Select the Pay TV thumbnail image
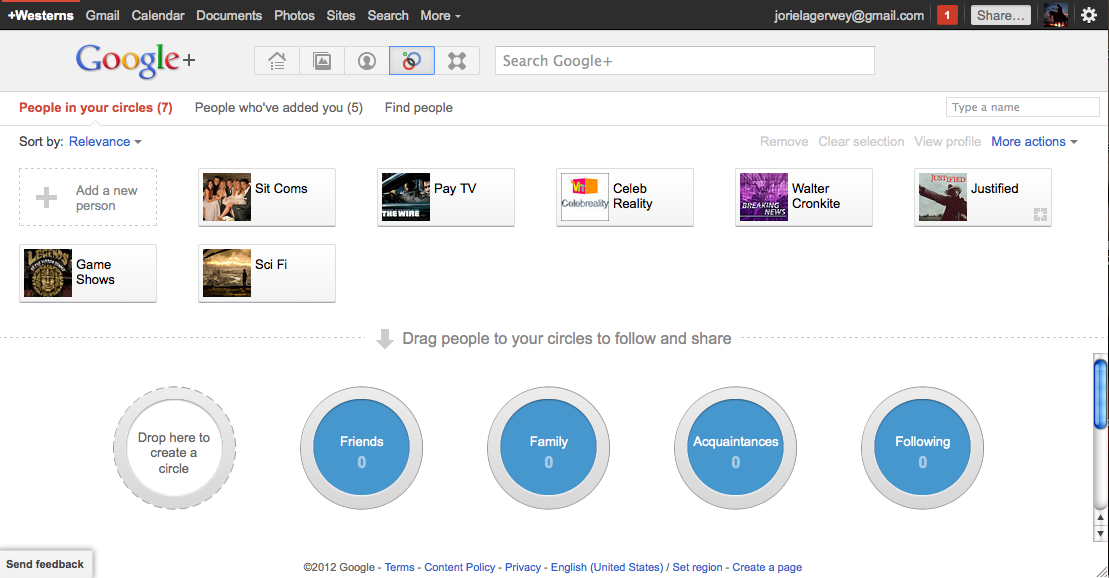The height and width of the screenshot is (578, 1109). click(x=406, y=197)
